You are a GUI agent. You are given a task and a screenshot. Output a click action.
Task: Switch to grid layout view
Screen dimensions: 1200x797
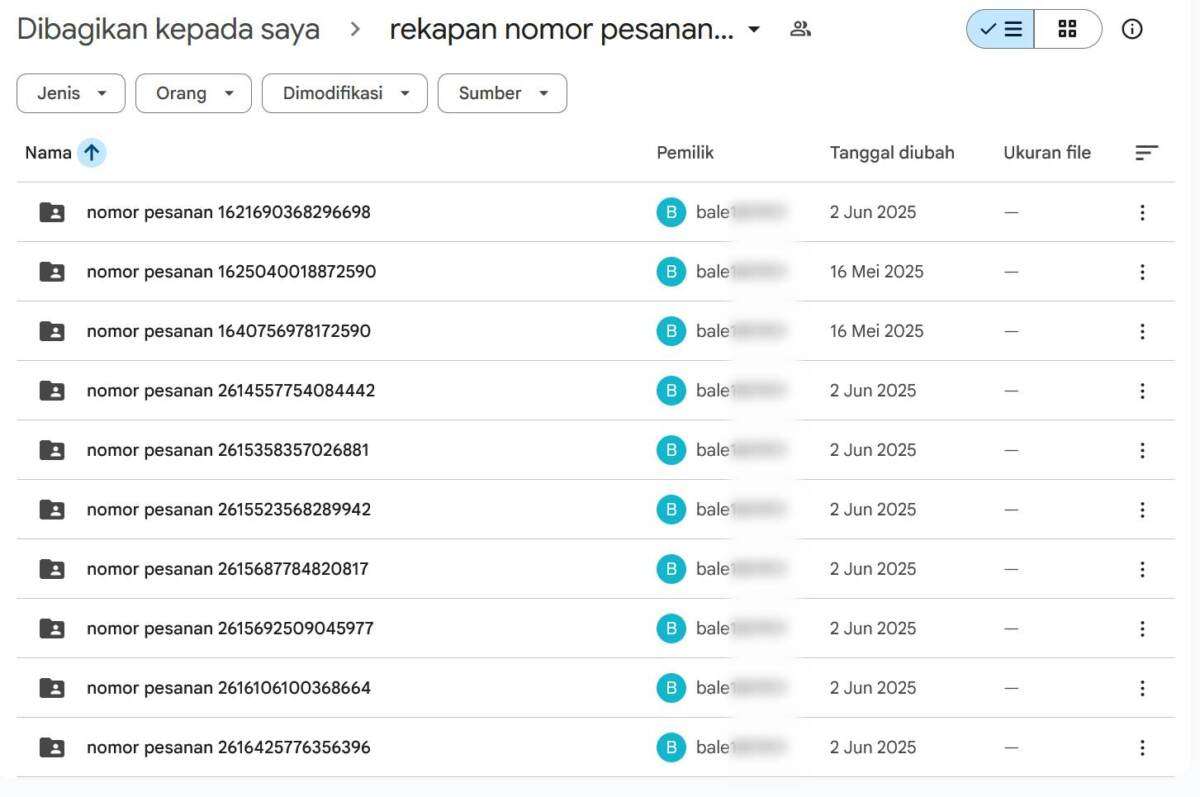click(x=1067, y=30)
